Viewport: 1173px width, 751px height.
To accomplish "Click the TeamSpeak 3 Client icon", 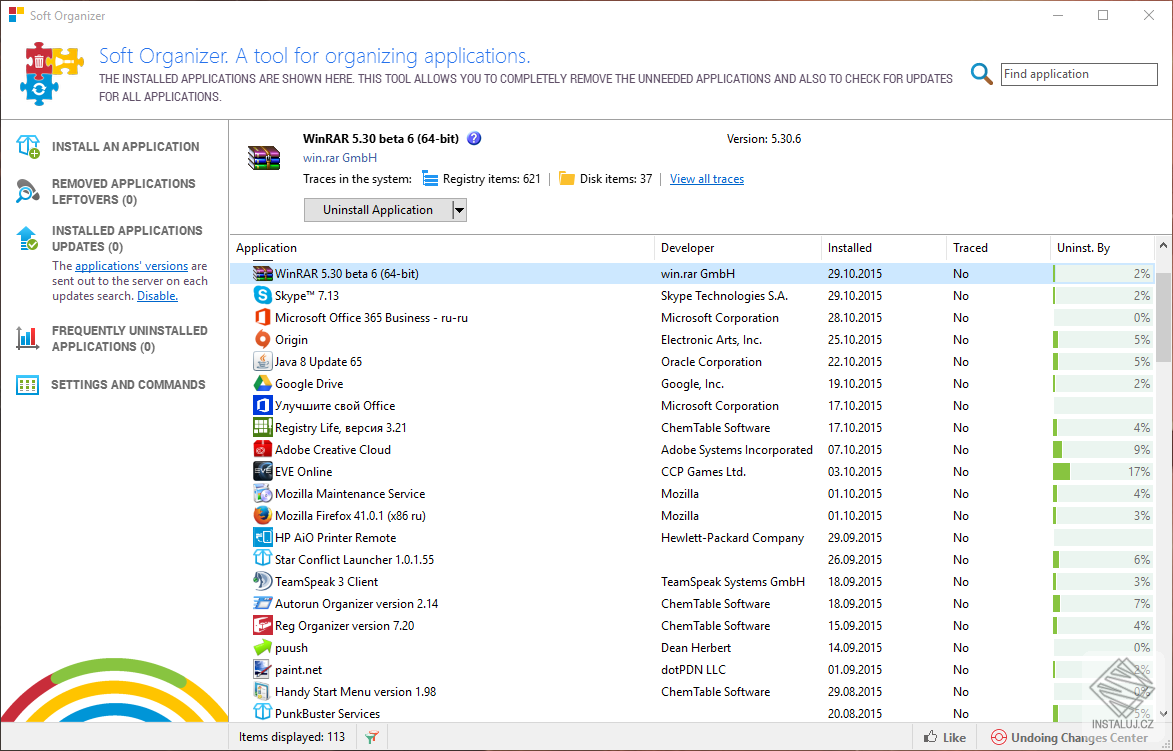I will pyautogui.click(x=262, y=581).
